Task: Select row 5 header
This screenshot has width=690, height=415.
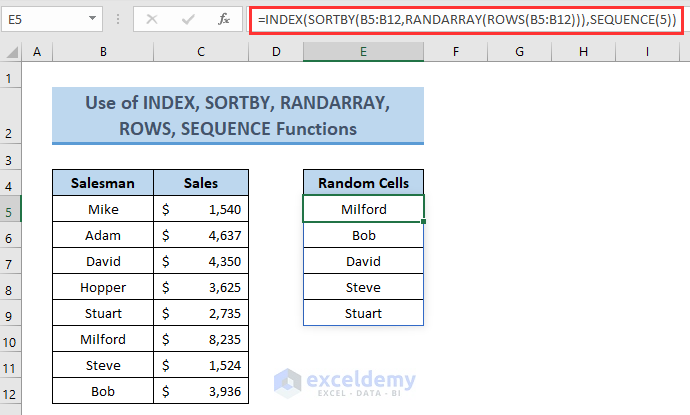Action: click(11, 209)
